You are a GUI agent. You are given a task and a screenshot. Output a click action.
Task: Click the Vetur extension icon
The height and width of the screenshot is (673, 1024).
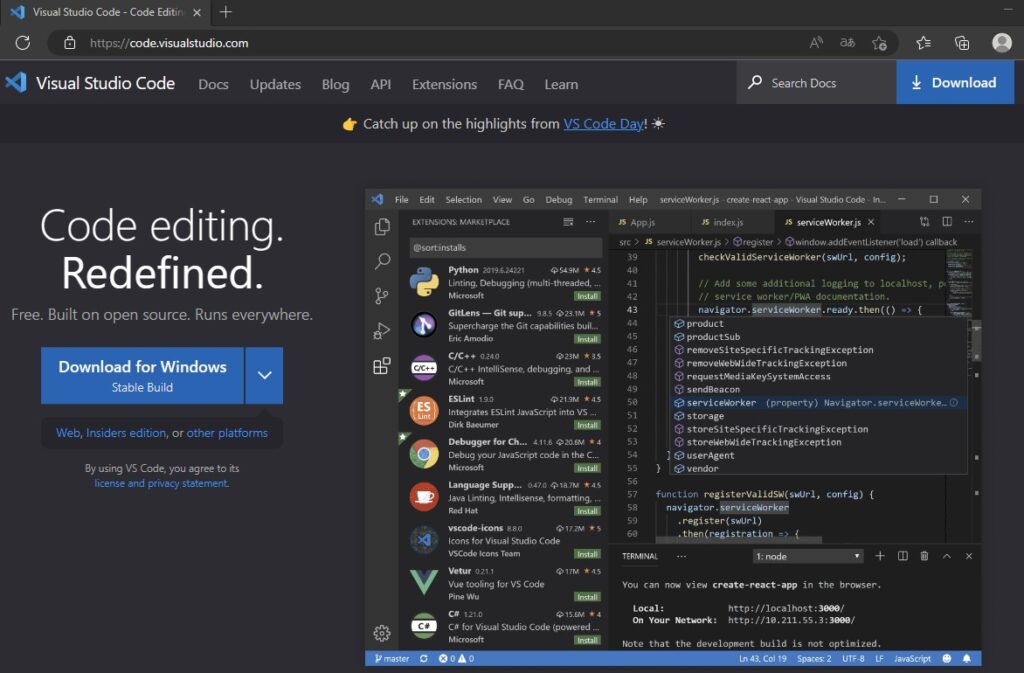[x=424, y=582]
